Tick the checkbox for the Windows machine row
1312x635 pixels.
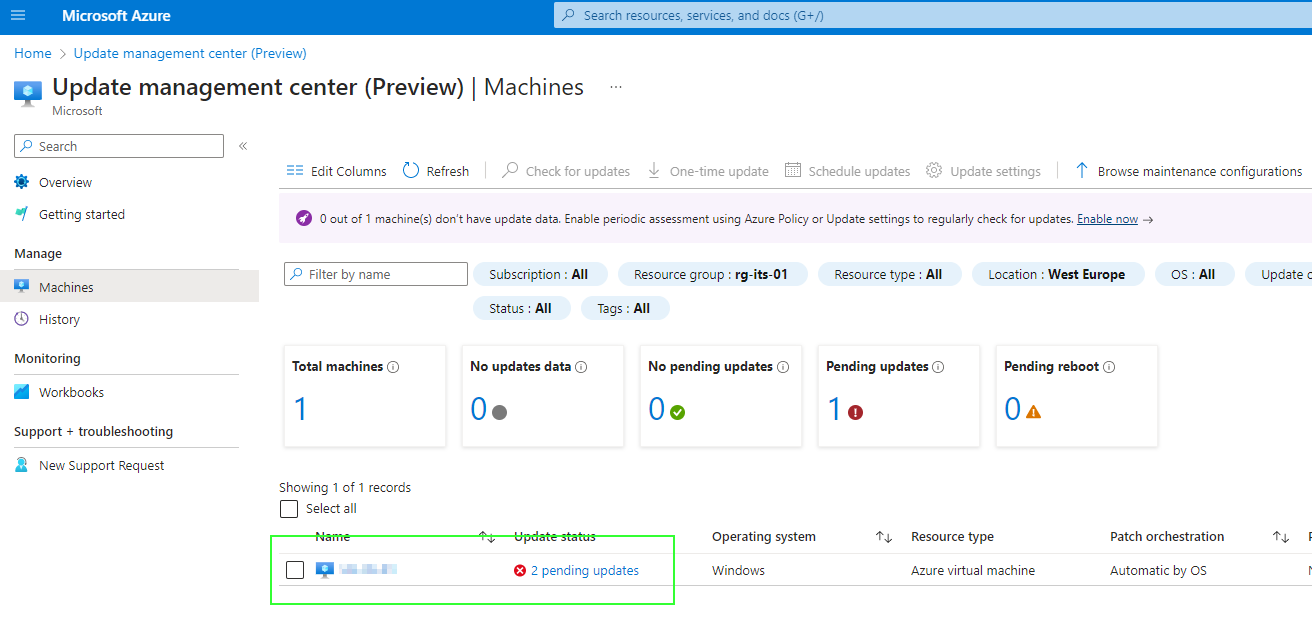coord(295,570)
